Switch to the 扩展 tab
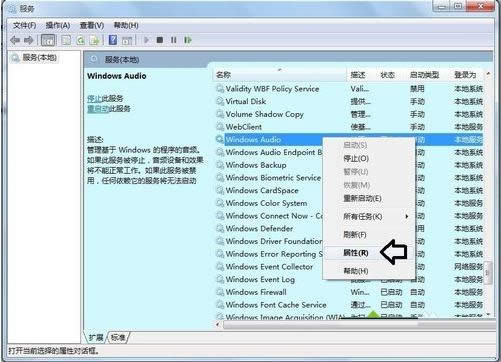 point(96,338)
